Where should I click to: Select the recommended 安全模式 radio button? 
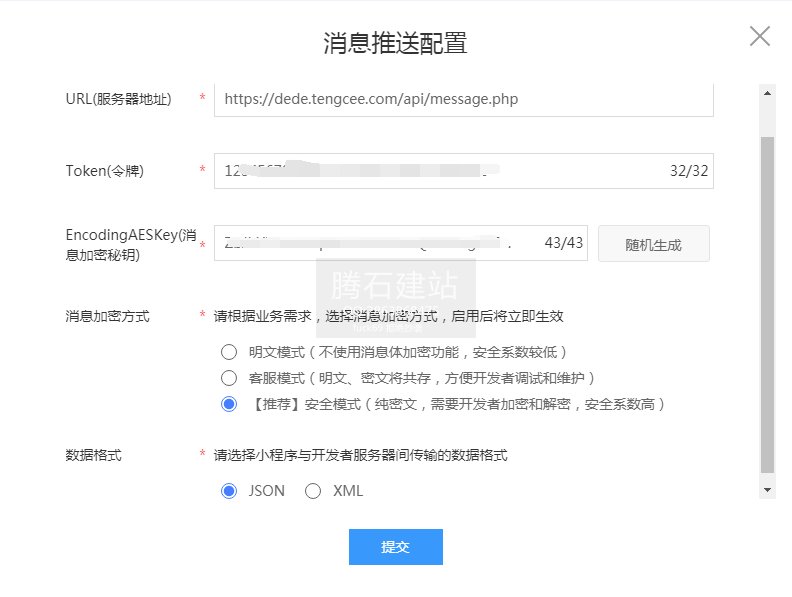pyautogui.click(x=229, y=404)
